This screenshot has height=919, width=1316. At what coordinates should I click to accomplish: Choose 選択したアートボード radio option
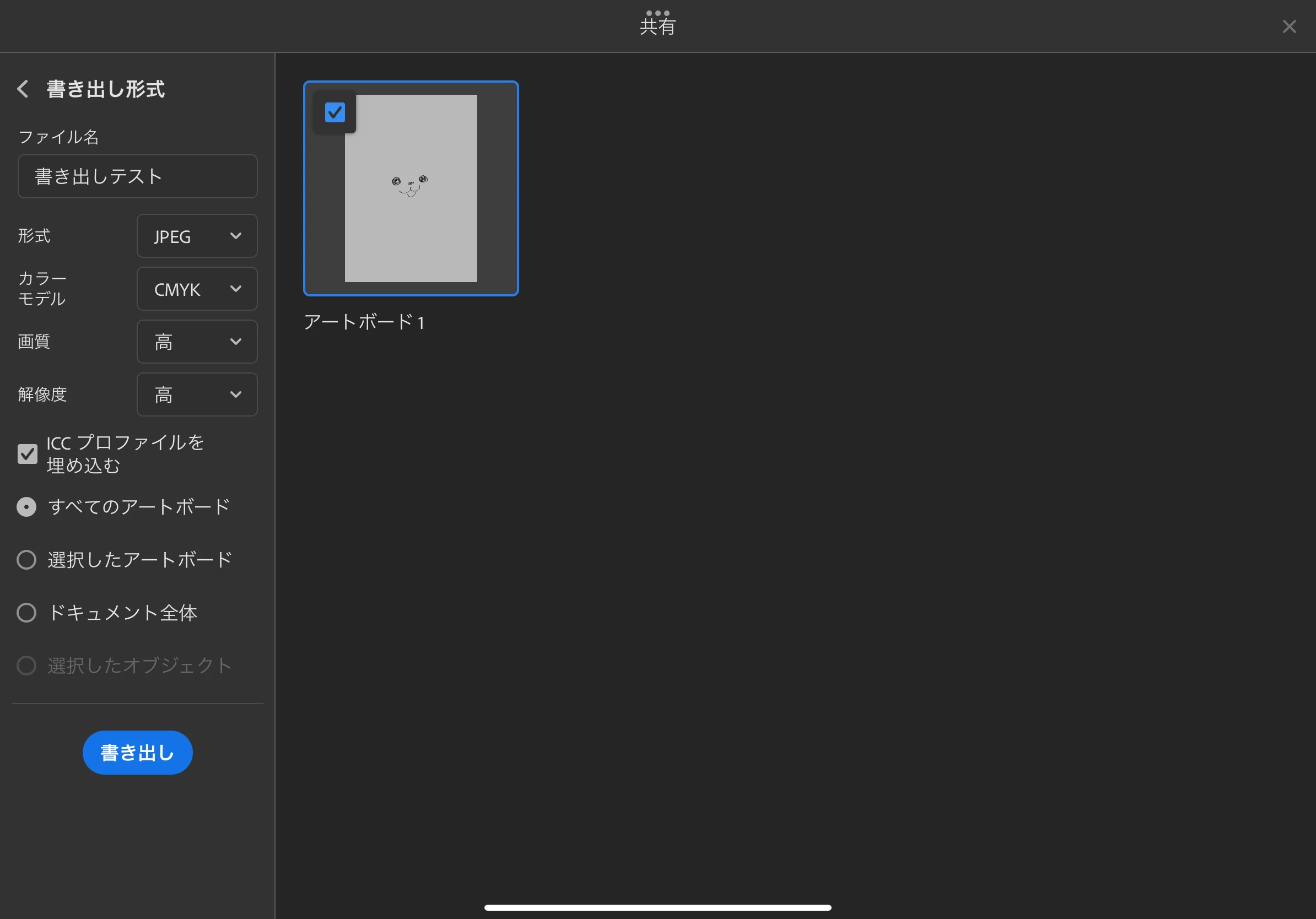(x=26, y=560)
